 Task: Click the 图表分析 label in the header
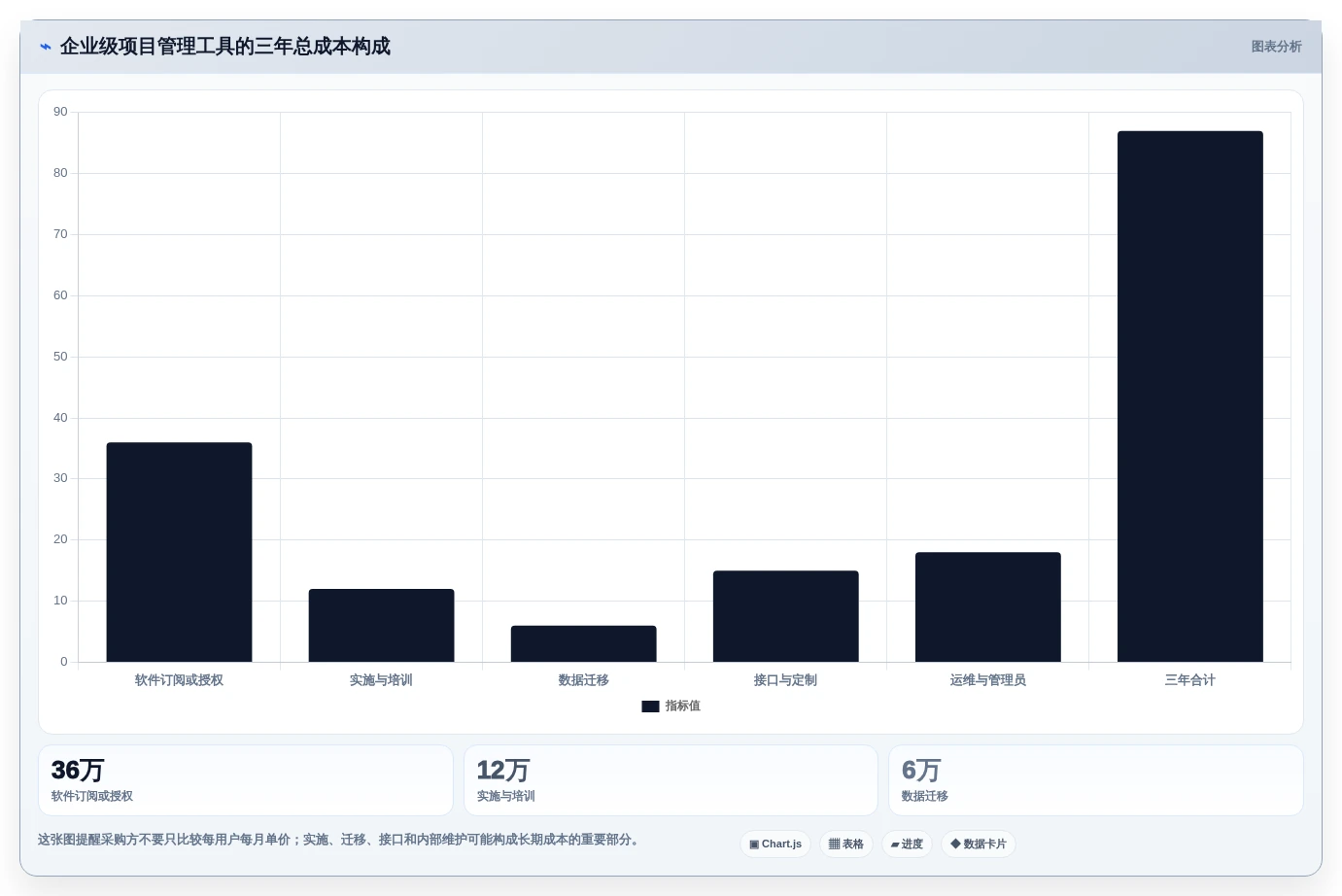coord(1276,47)
